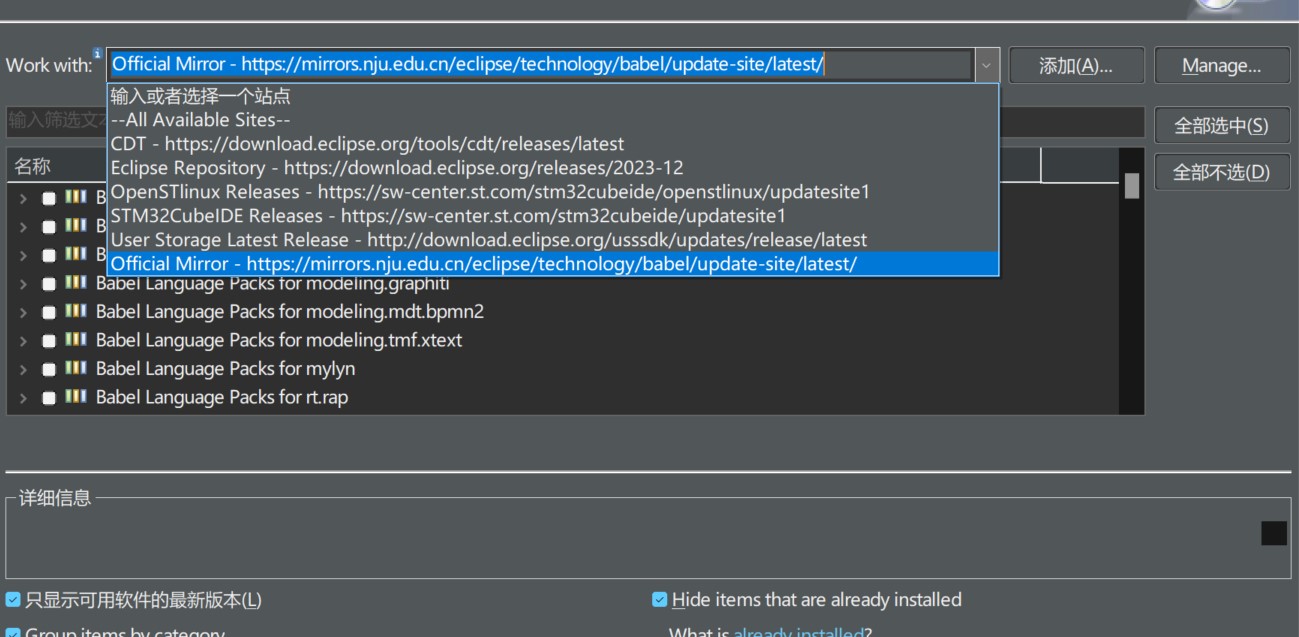Click the black square icon in 详细信息 panel

pos(1273,533)
